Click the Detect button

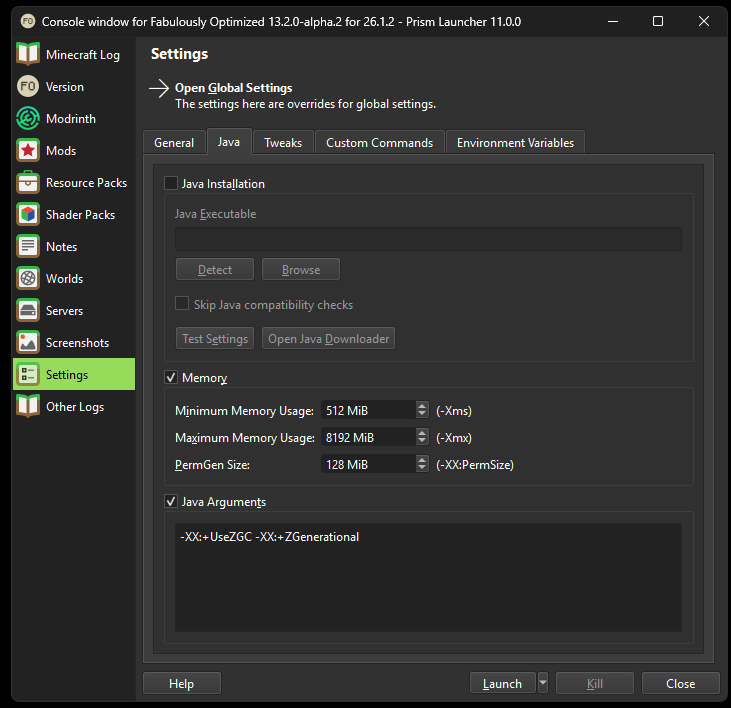215,269
